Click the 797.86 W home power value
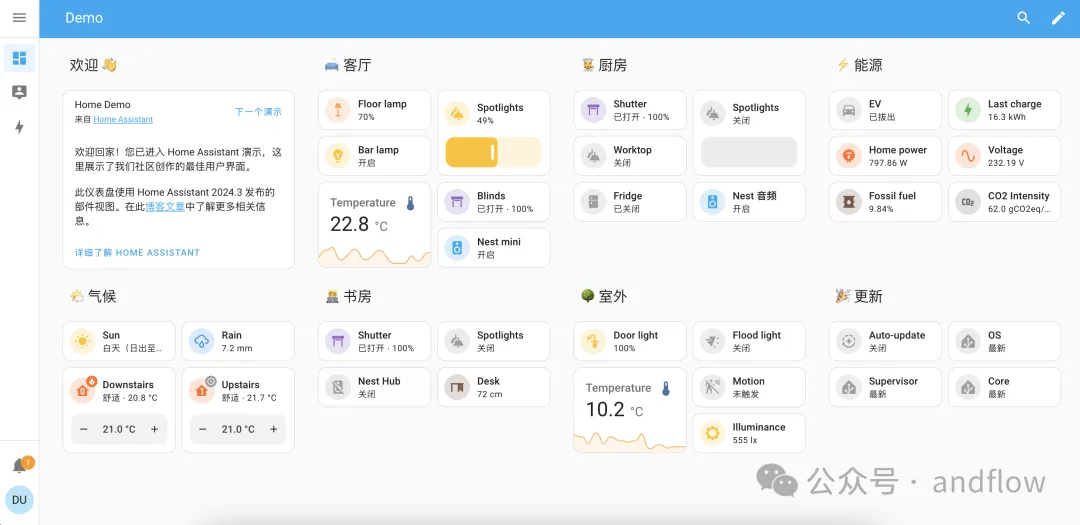The height and width of the screenshot is (525, 1080). pos(889,163)
